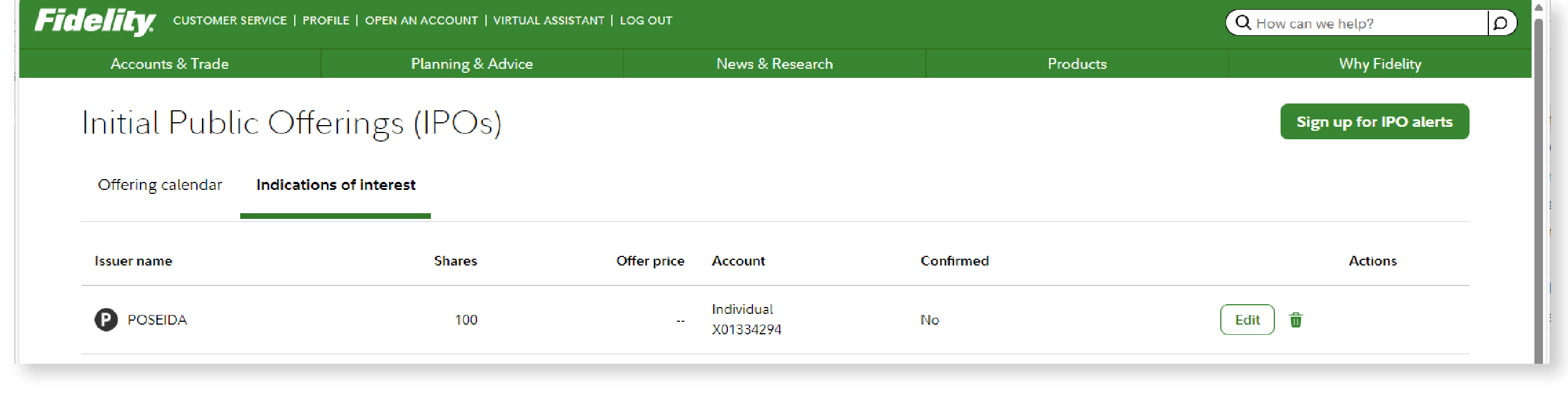The height and width of the screenshot is (394, 1568).
Task: Expand the News & Research menu
Action: click(x=774, y=64)
